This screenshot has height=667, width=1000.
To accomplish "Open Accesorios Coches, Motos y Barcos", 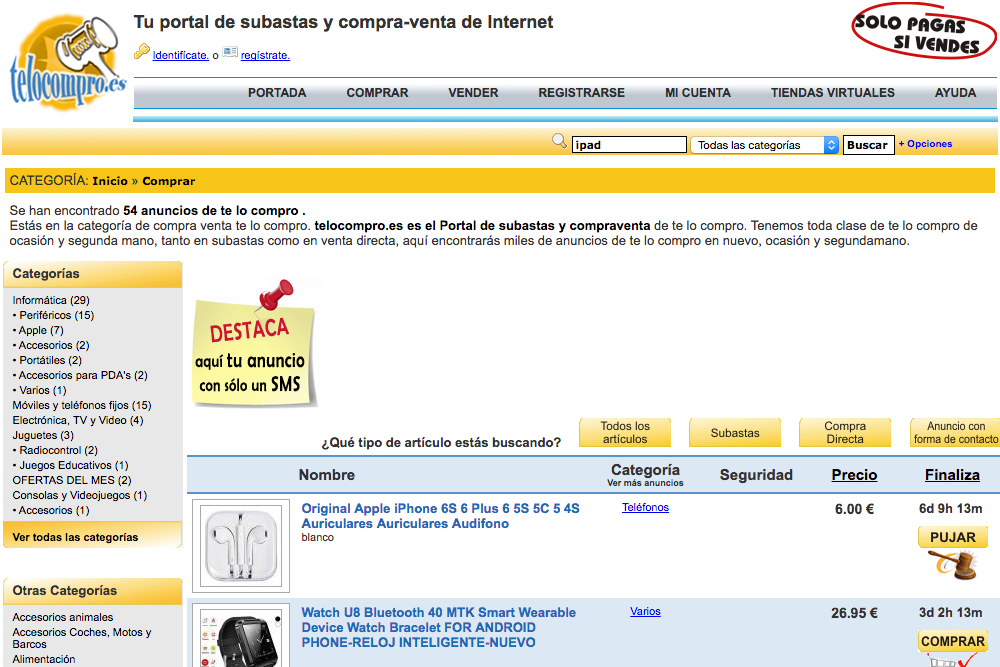I will [x=82, y=638].
